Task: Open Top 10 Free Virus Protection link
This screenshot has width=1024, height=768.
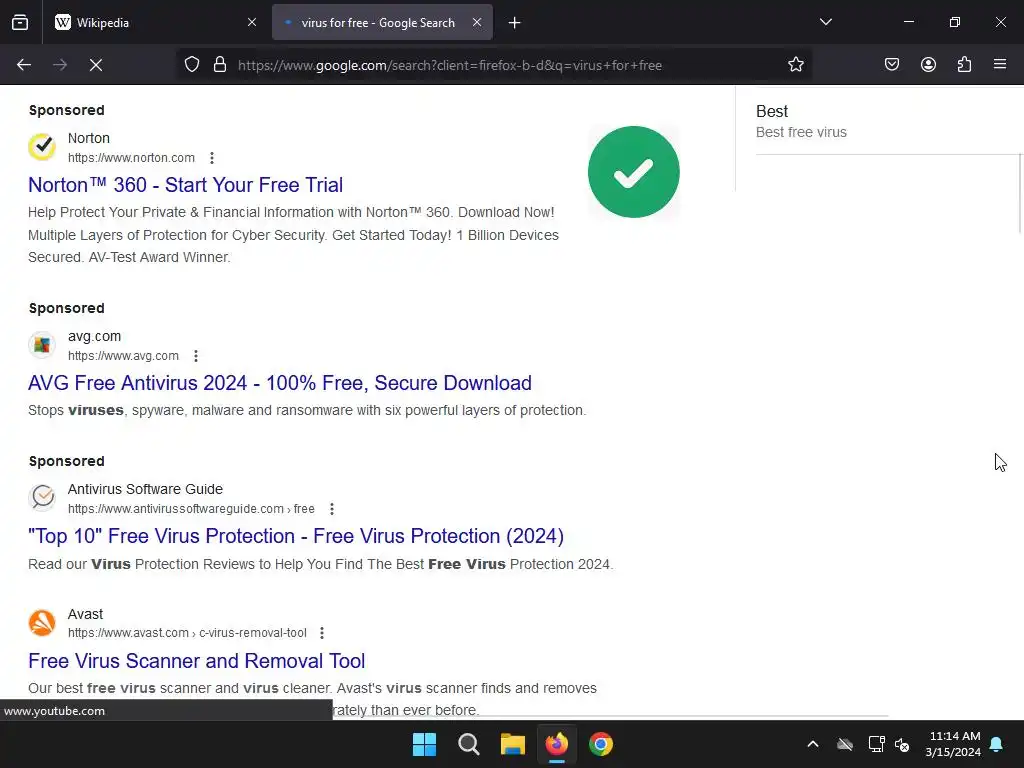Action: coord(296,536)
